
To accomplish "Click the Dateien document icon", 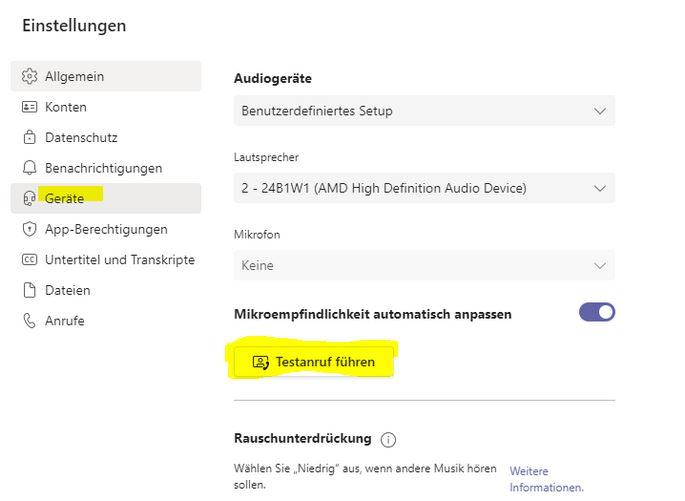I will (x=29, y=291).
